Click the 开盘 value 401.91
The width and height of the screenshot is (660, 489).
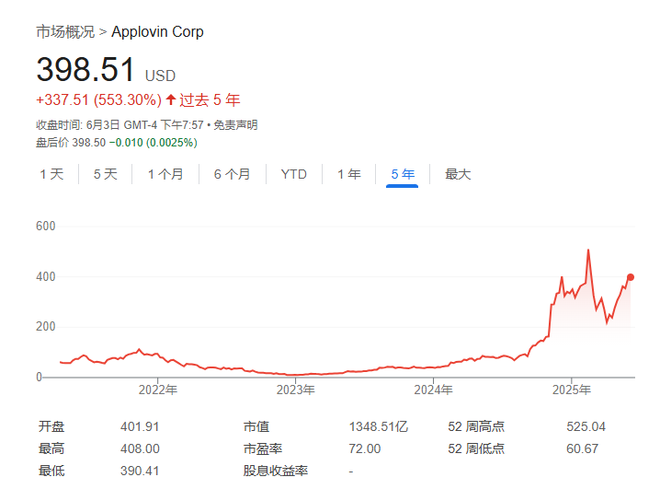pyautogui.click(x=140, y=427)
